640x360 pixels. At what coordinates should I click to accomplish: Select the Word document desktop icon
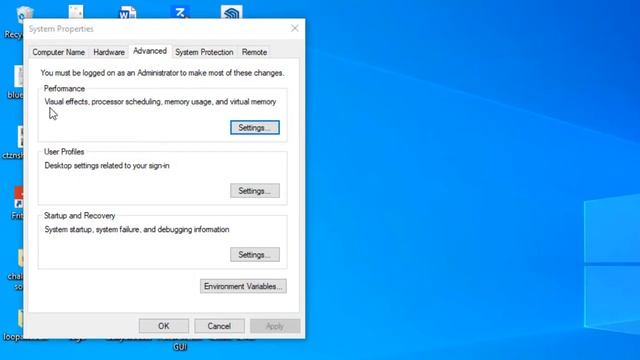coord(127,12)
